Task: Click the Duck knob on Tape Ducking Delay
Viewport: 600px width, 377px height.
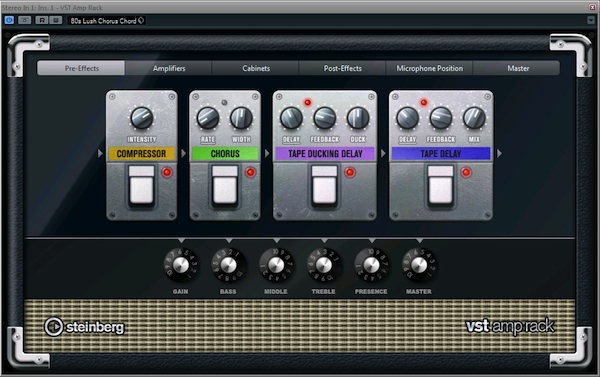Action: click(358, 118)
